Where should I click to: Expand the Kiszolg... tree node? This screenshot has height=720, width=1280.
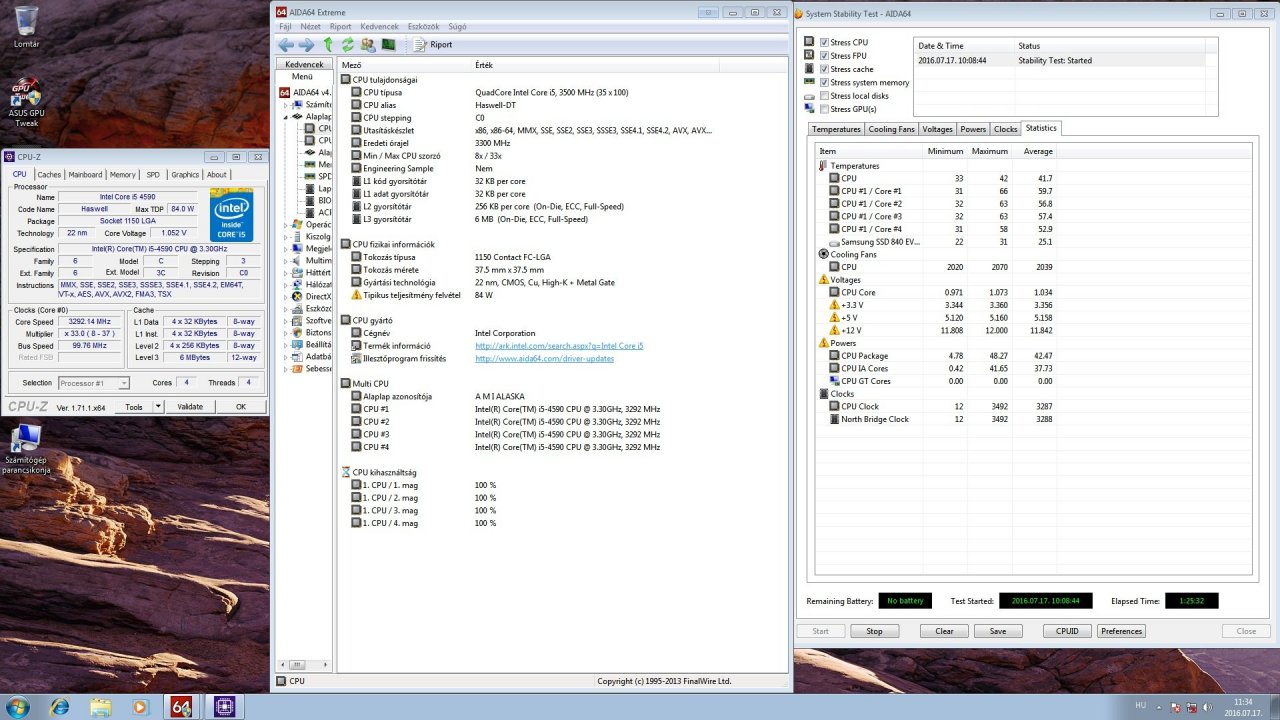(285, 236)
